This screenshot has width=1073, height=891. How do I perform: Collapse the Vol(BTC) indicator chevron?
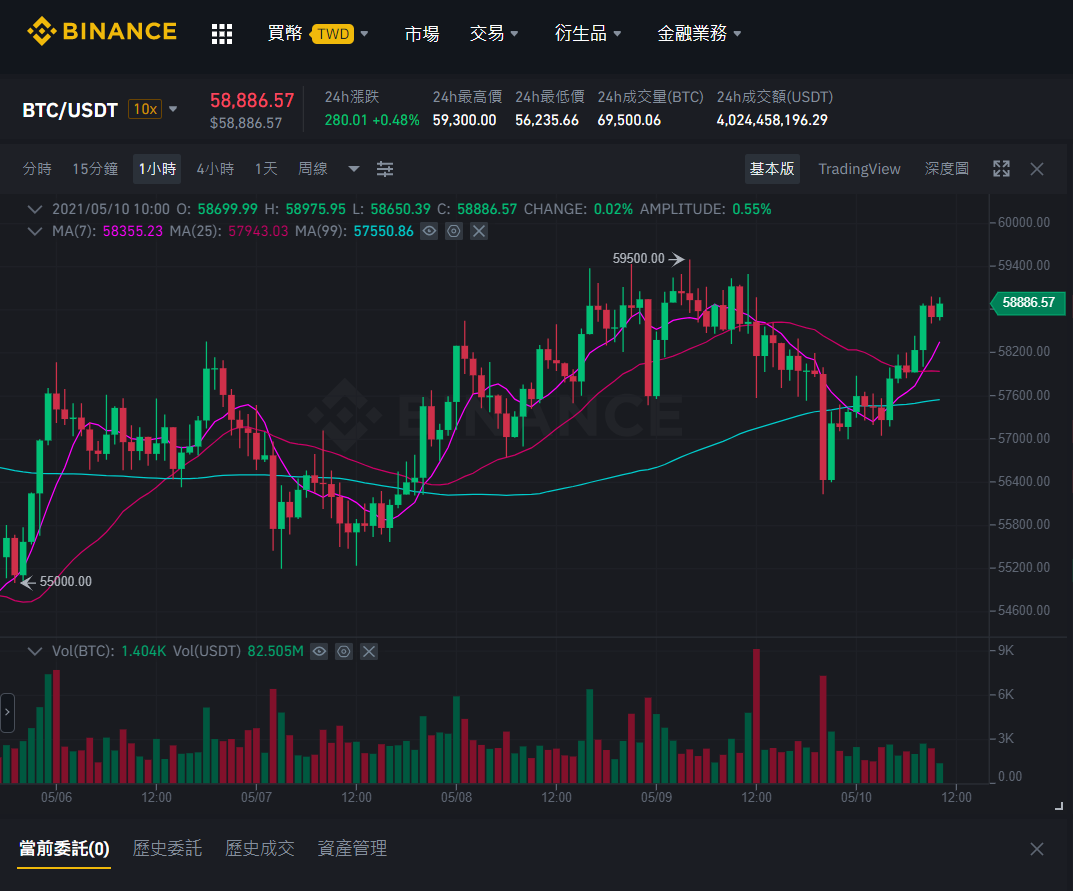(35, 651)
